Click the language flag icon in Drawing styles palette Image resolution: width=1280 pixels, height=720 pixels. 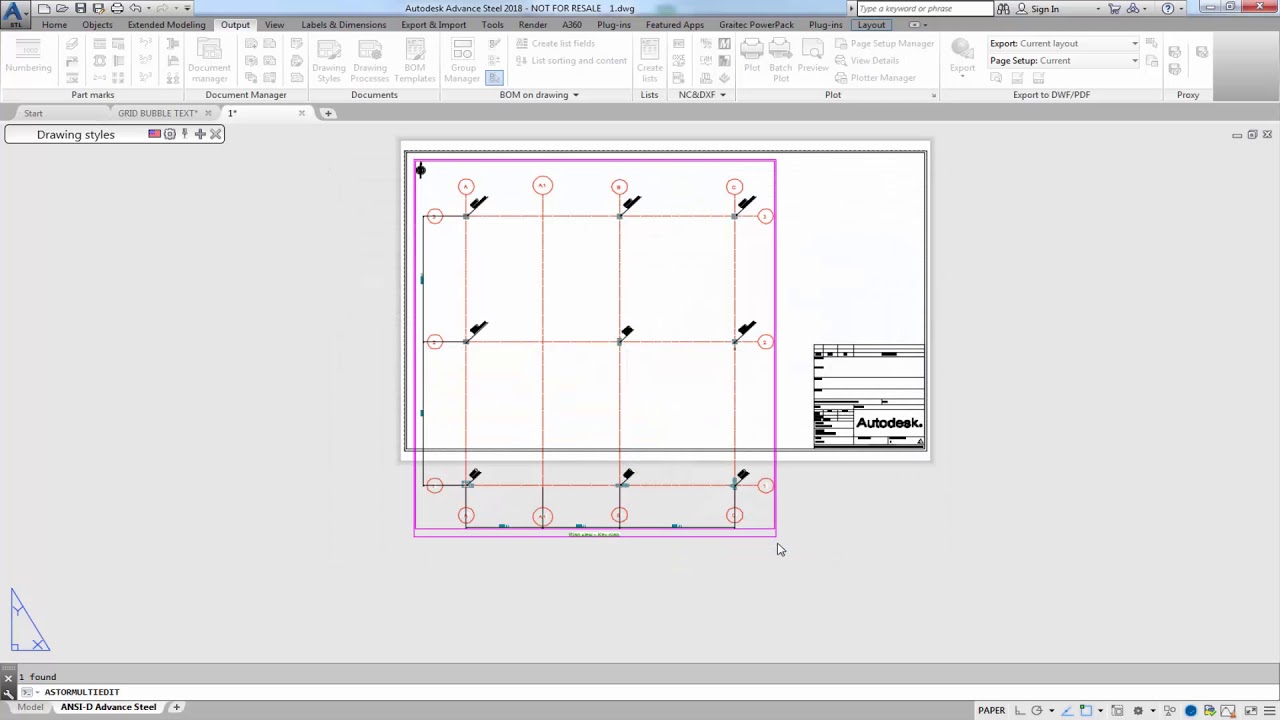154,134
